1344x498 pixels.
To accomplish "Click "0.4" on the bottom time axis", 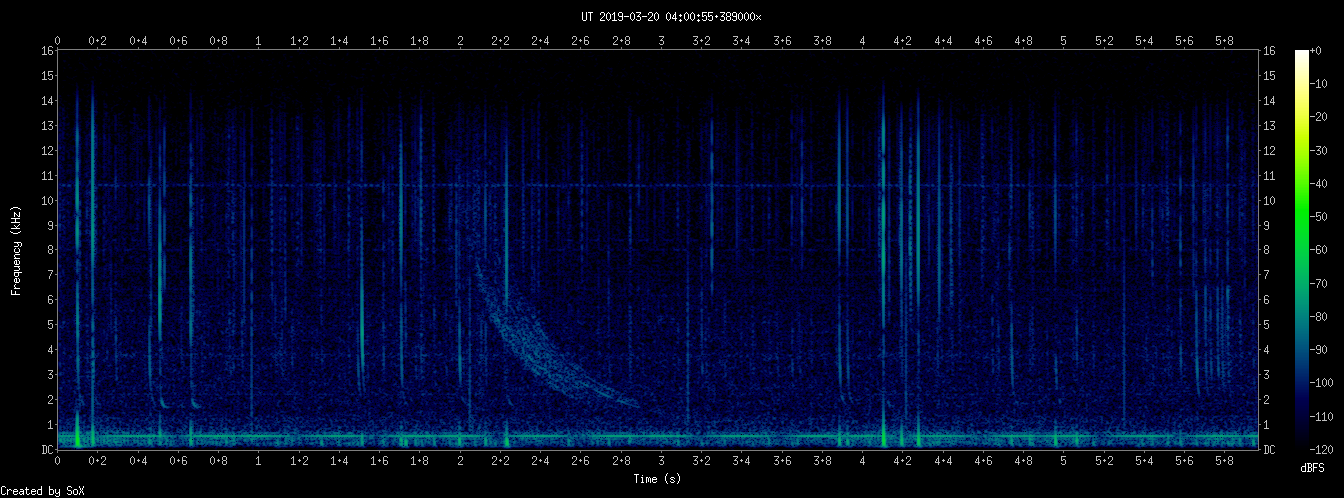I will coord(138,461).
